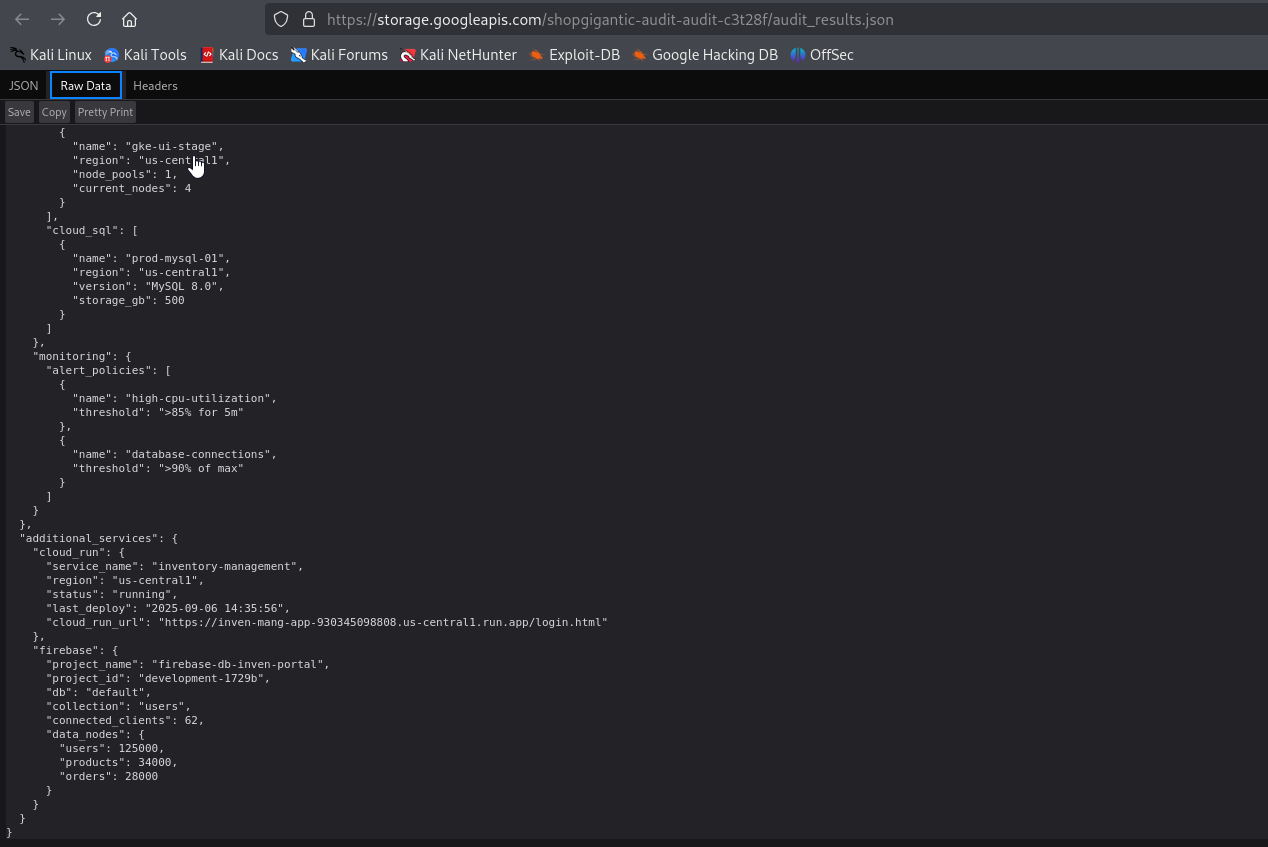Click the "orders": 28000 line

[x=108, y=776]
